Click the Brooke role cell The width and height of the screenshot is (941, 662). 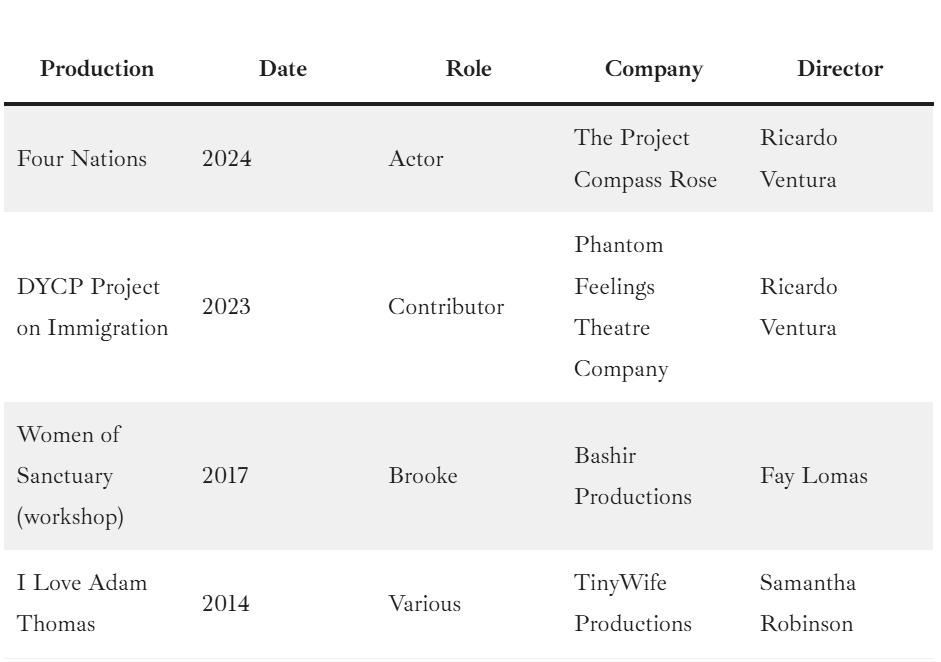pyautogui.click(x=423, y=476)
